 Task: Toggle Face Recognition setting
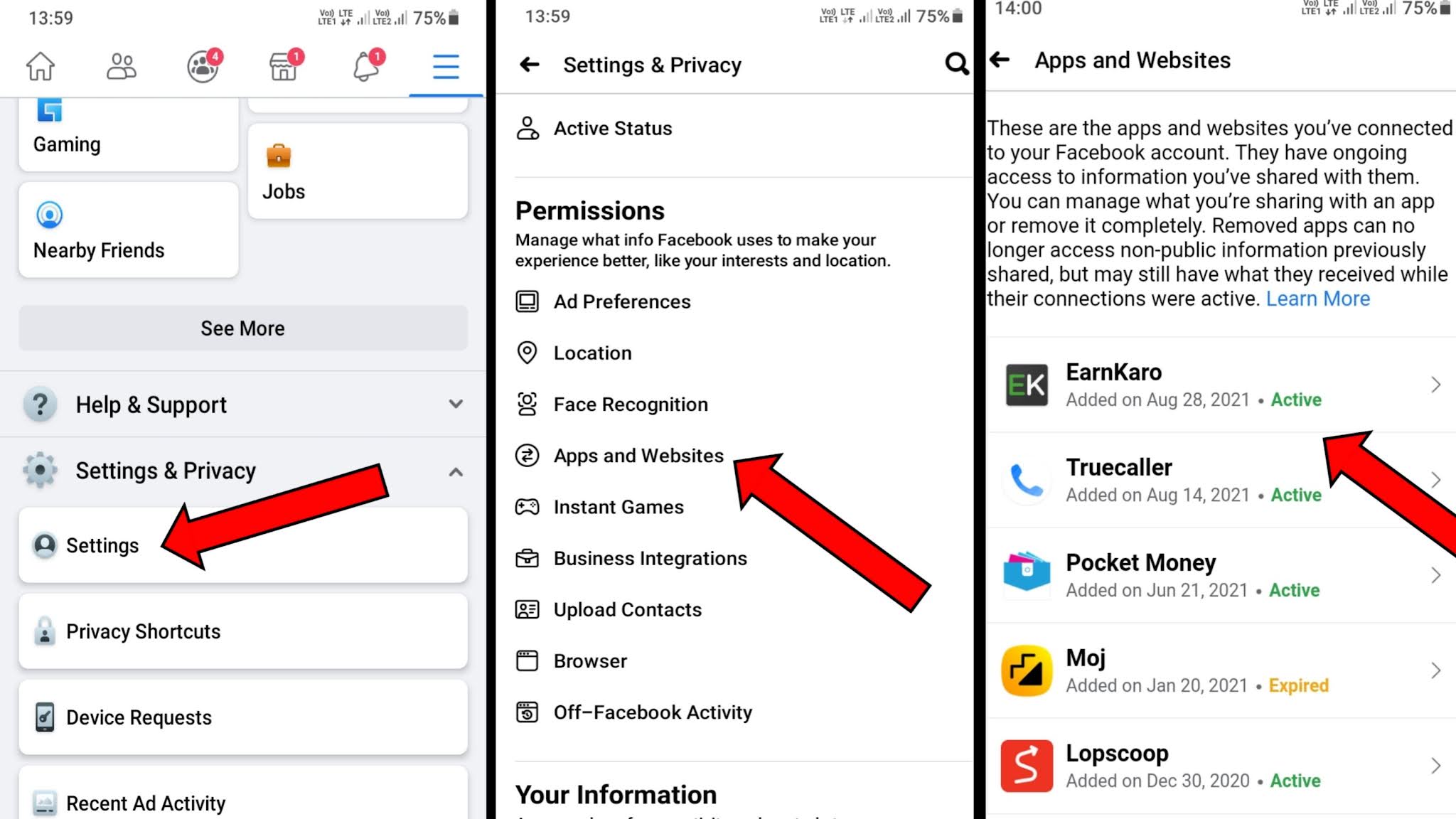click(631, 404)
